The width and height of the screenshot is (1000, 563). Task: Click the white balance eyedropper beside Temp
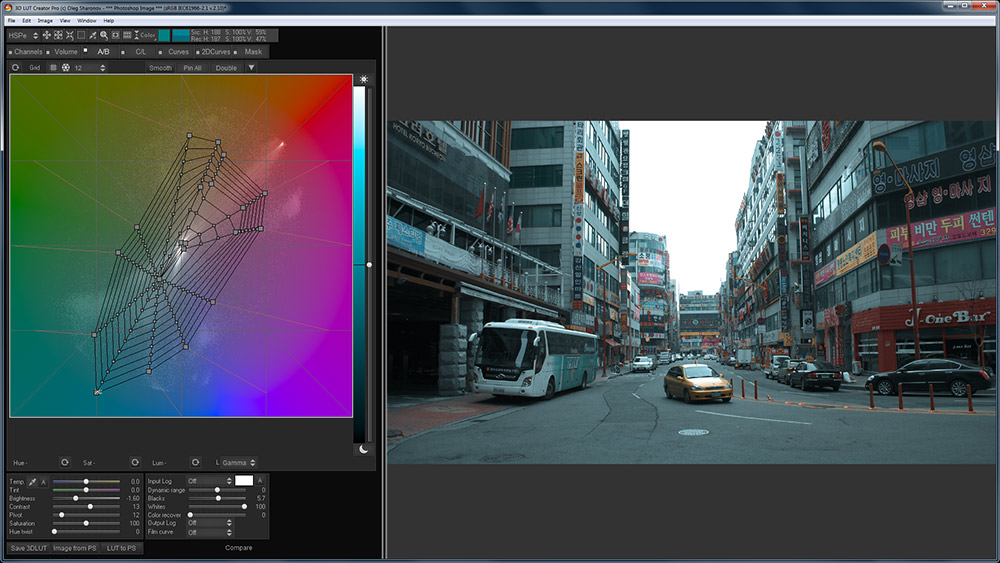(32, 481)
